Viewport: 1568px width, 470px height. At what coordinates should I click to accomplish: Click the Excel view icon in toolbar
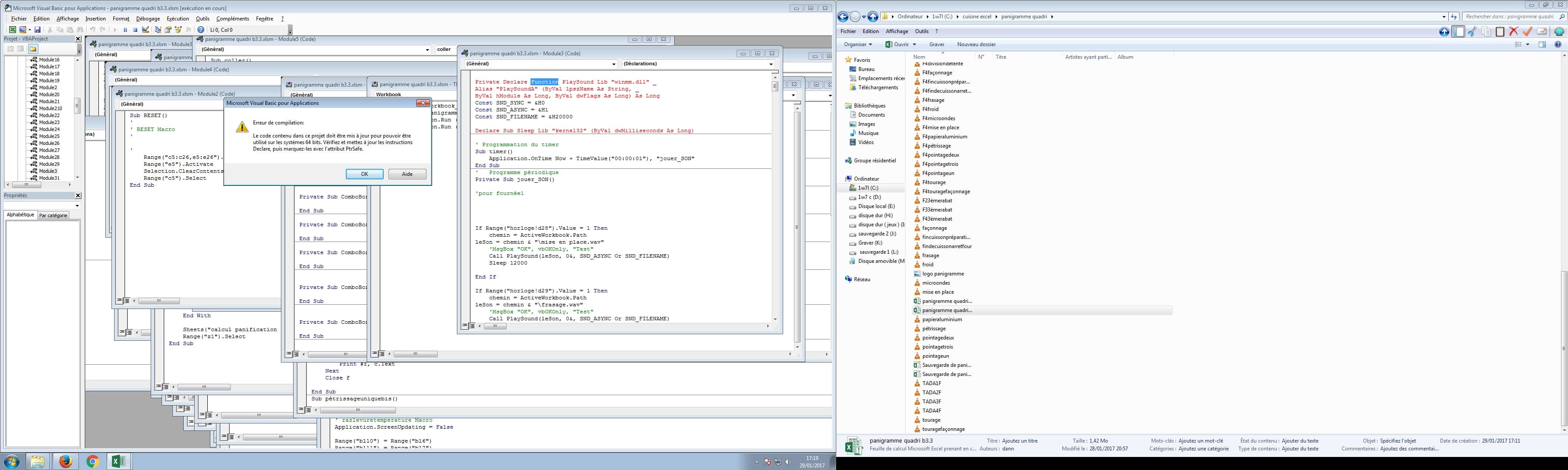pyautogui.click(x=12, y=30)
